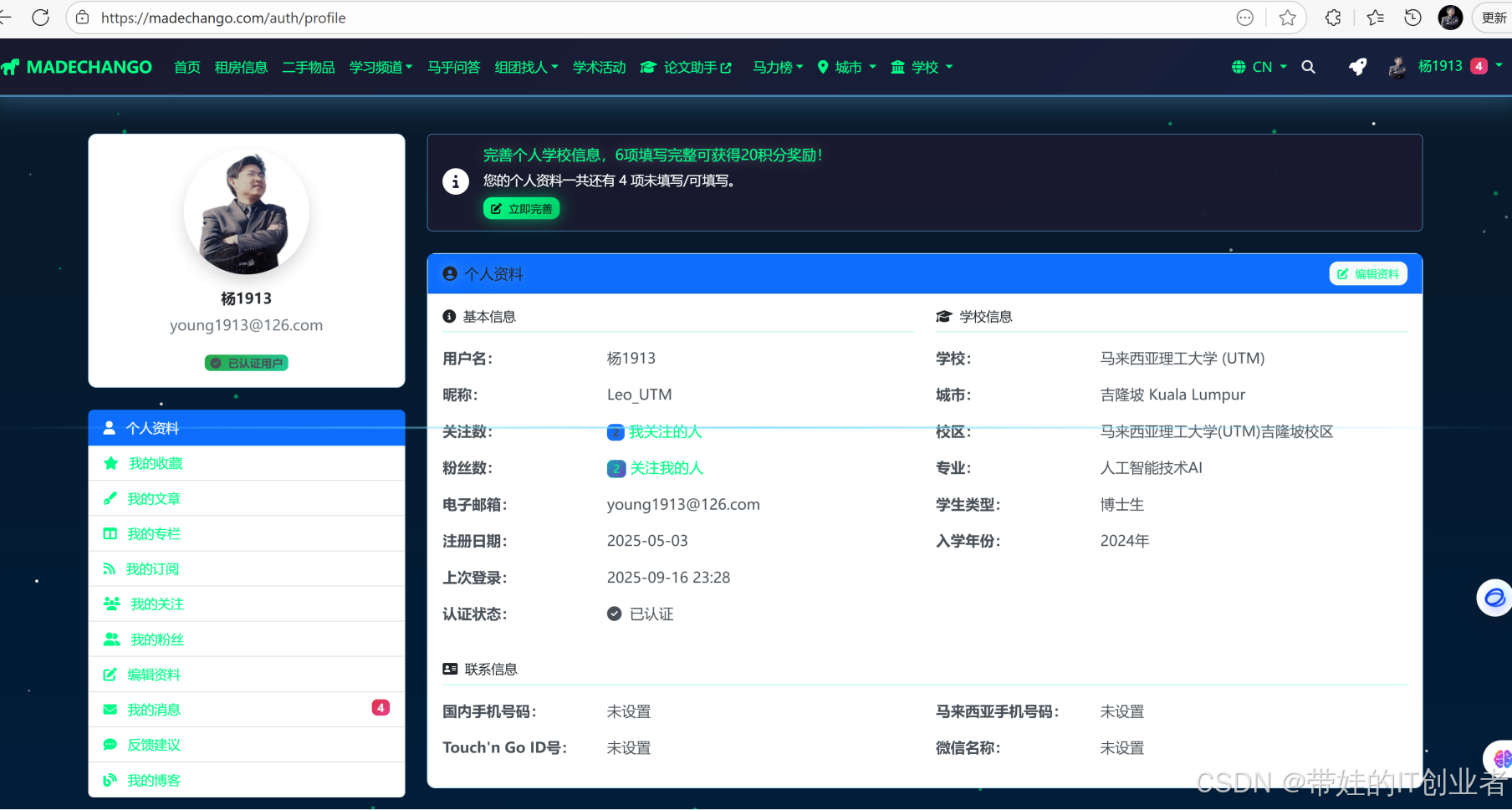The width and height of the screenshot is (1512, 810).
Task: Open 租房信息 nav item
Action: [x=241, y=67]
